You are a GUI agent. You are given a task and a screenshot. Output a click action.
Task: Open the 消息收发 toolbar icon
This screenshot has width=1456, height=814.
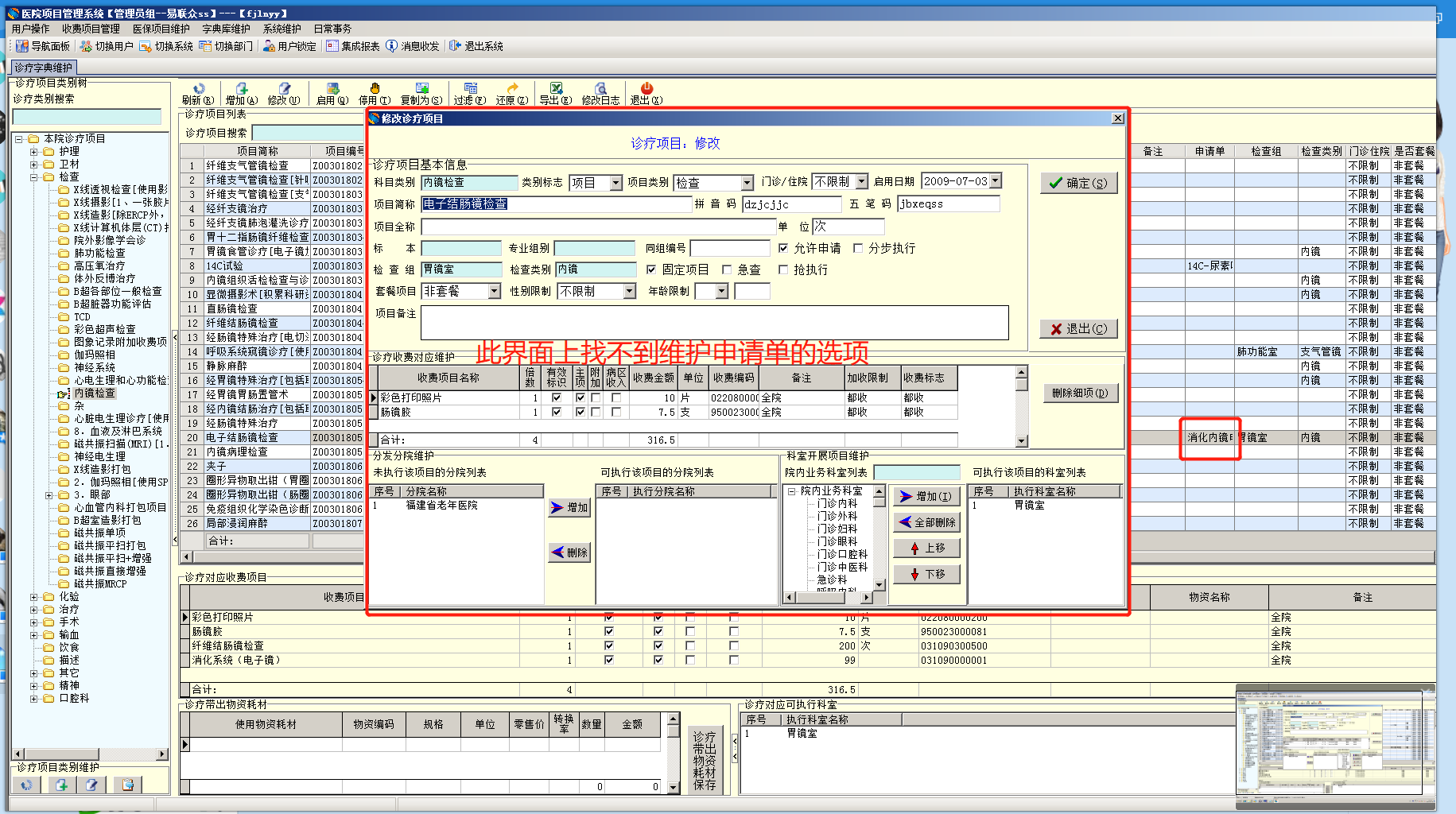click(x=391, y=46)
